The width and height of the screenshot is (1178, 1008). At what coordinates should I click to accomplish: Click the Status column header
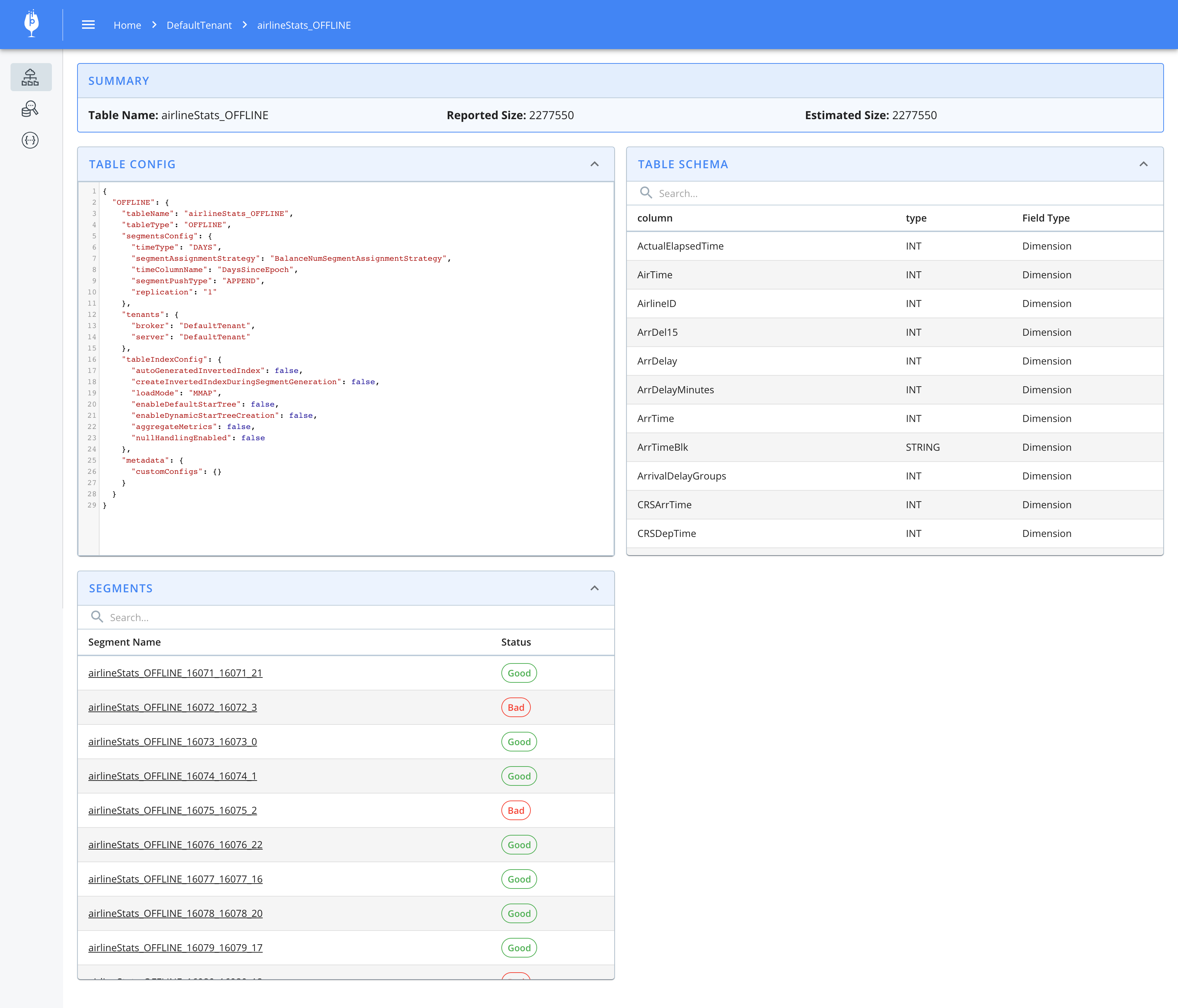tap(516, 642)
